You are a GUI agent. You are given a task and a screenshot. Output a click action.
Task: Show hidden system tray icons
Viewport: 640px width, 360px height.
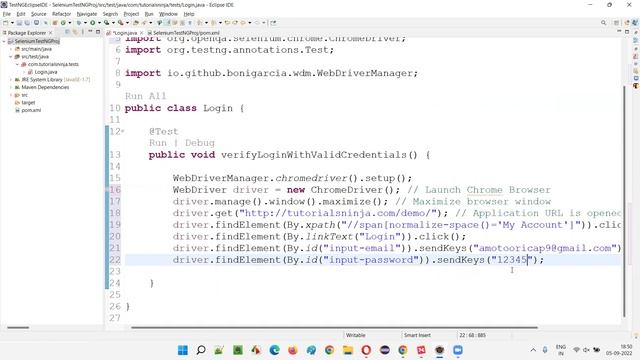pyautogui.click(x=533, y=350)
